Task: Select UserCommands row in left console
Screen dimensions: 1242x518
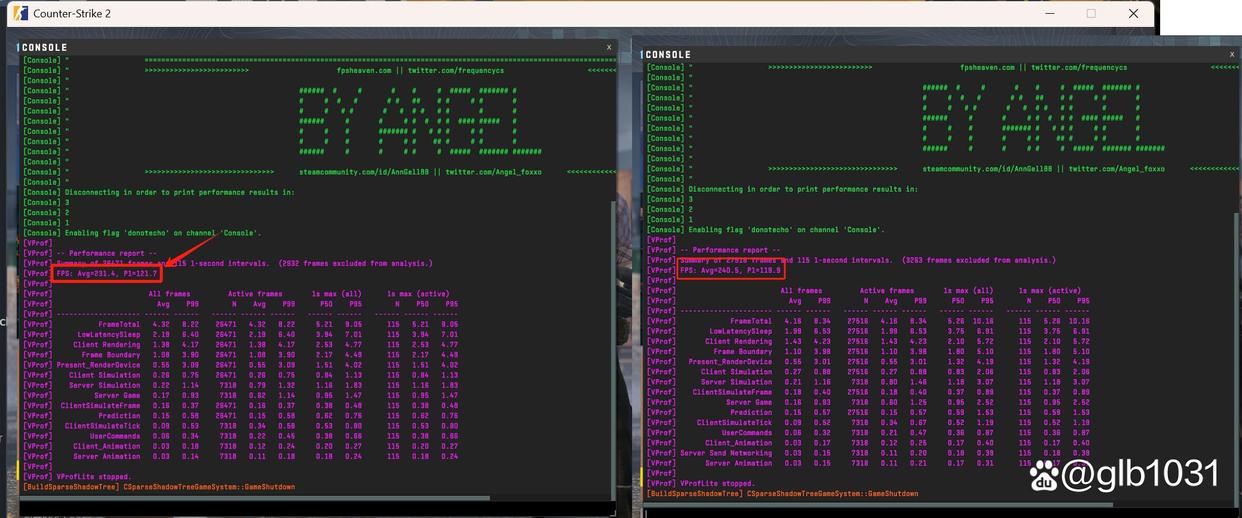Action: (x=240, y=436)
